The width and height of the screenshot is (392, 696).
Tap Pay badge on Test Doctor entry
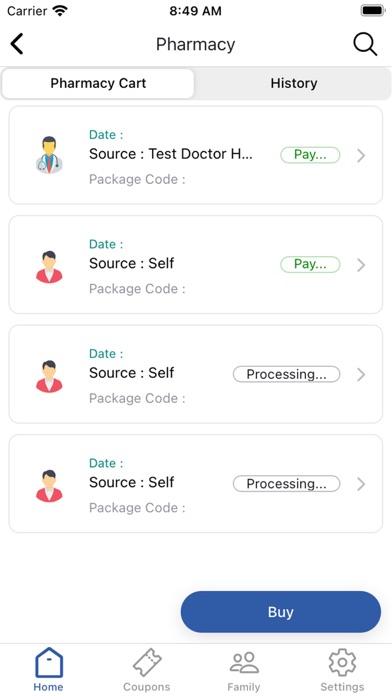(x=310, y=155)
